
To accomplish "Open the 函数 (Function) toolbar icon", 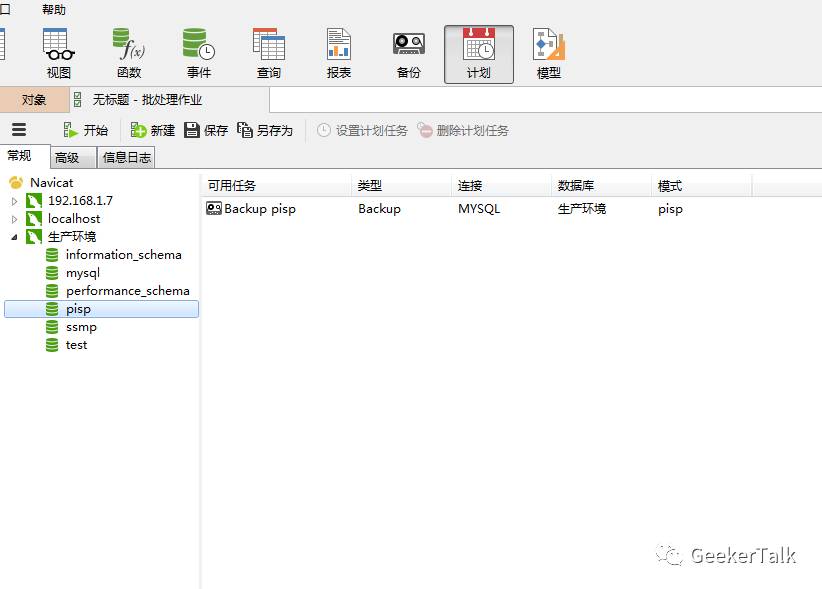I will pos(129,53).
